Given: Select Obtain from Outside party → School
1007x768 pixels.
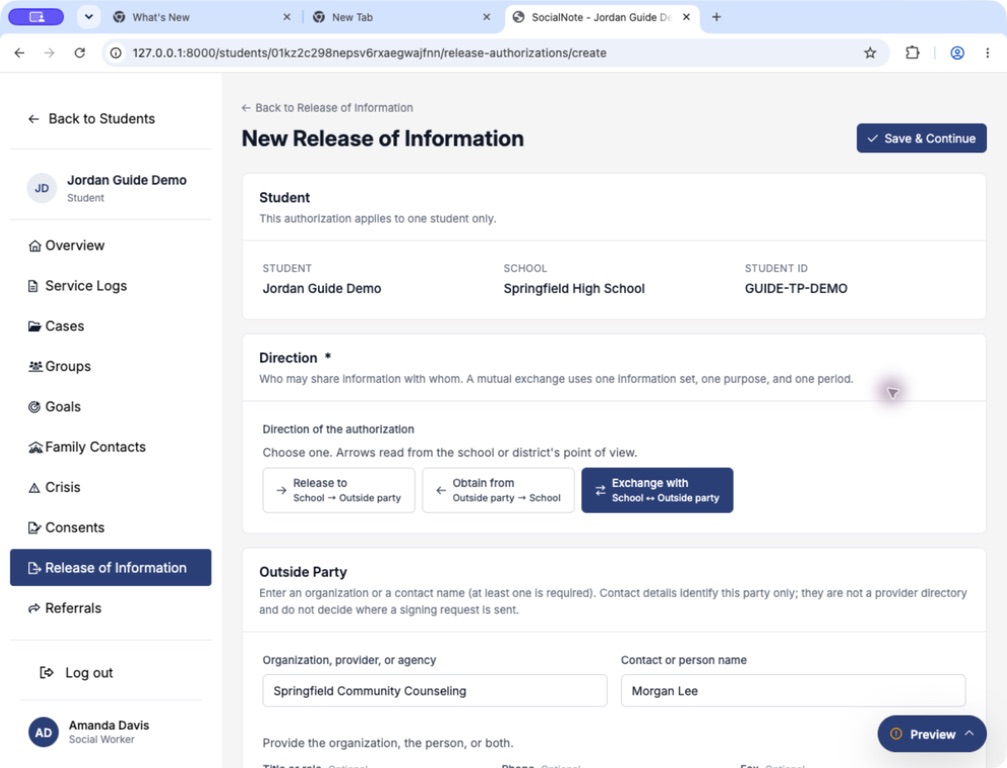Looking at the screenshot, I should [498, 490].
